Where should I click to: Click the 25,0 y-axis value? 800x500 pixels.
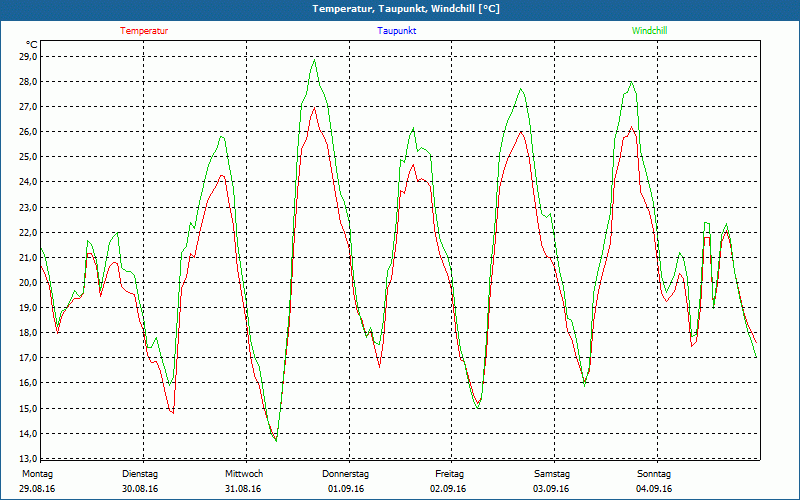coord(28,157)
